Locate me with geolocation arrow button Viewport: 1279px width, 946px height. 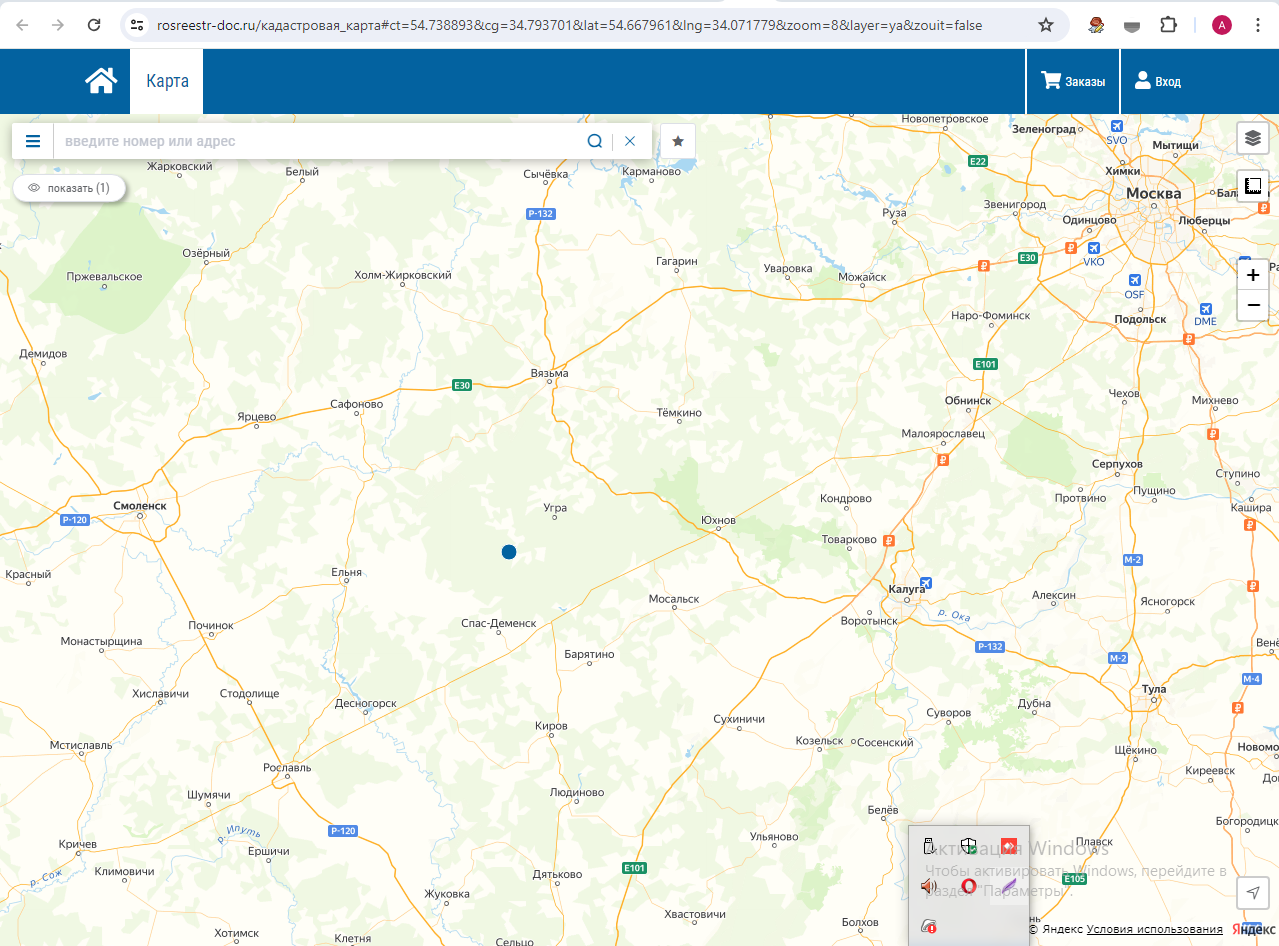pos(1253,893)
